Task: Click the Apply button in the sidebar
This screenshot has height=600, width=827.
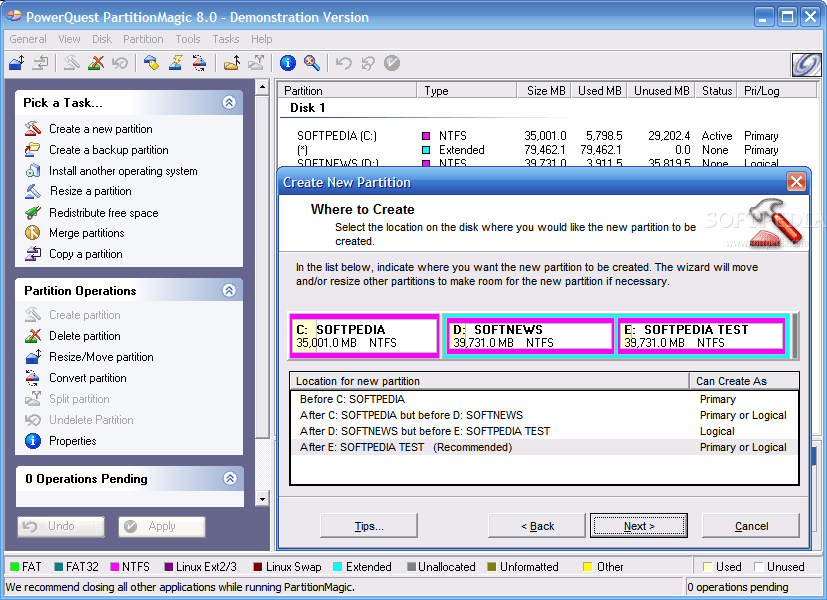Action: click(162, 526)
